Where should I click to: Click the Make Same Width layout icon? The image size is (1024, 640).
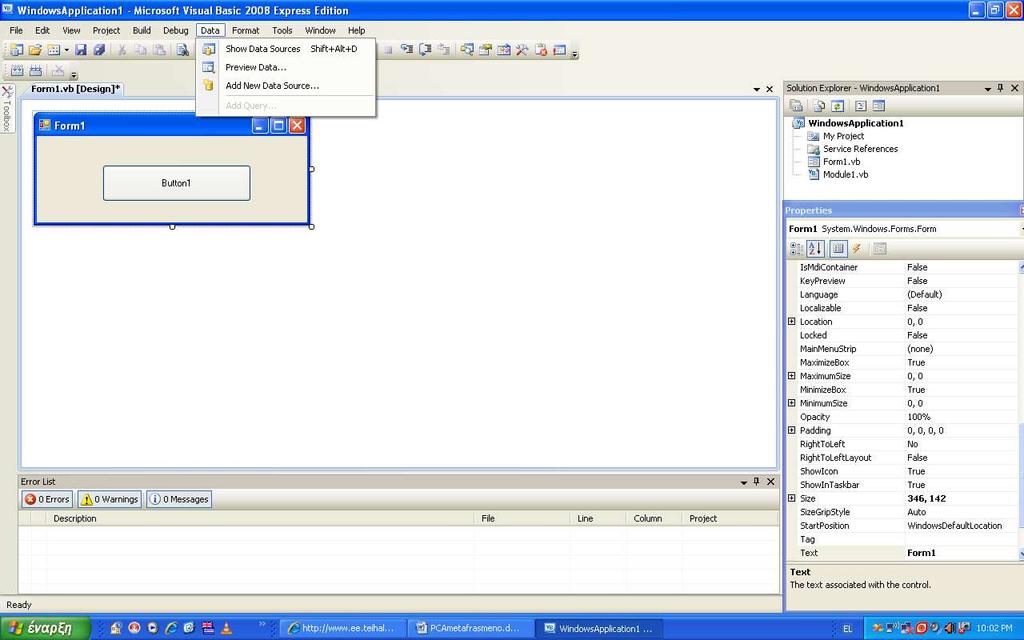17,71
